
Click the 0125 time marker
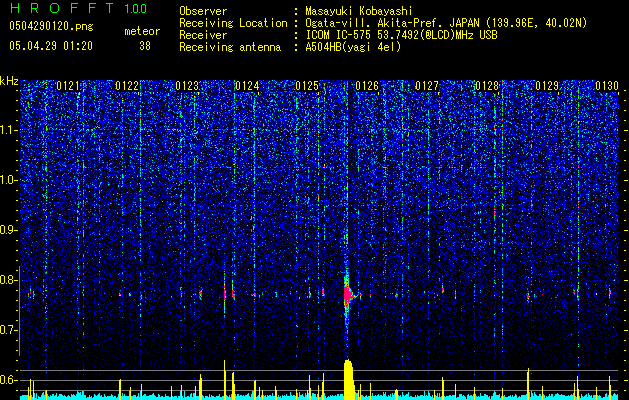[307, 86]
